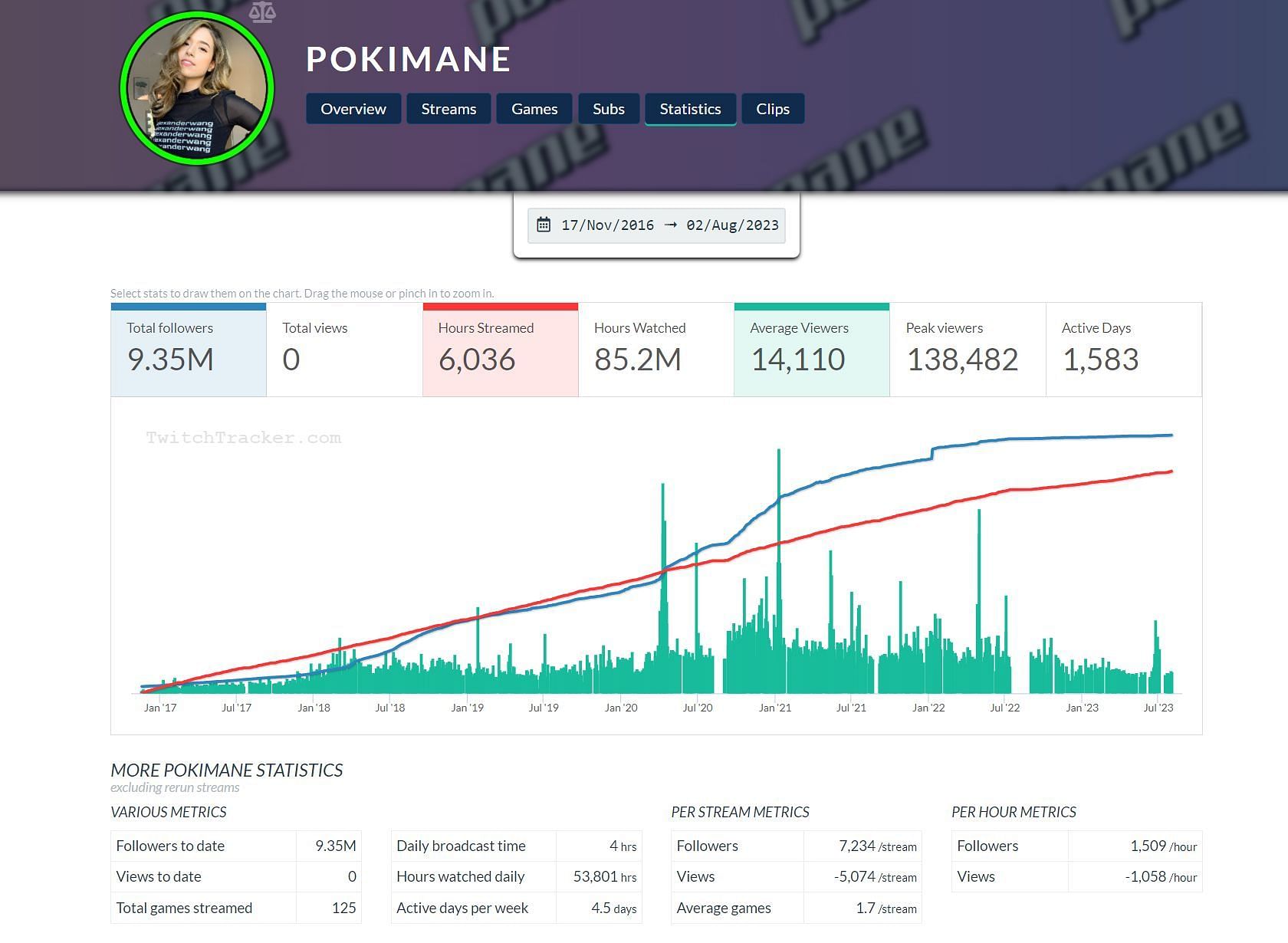This screenshot has width=1288, height=943.
Task: Click the -1,058 /hour views value
Action: point(1161,876)
